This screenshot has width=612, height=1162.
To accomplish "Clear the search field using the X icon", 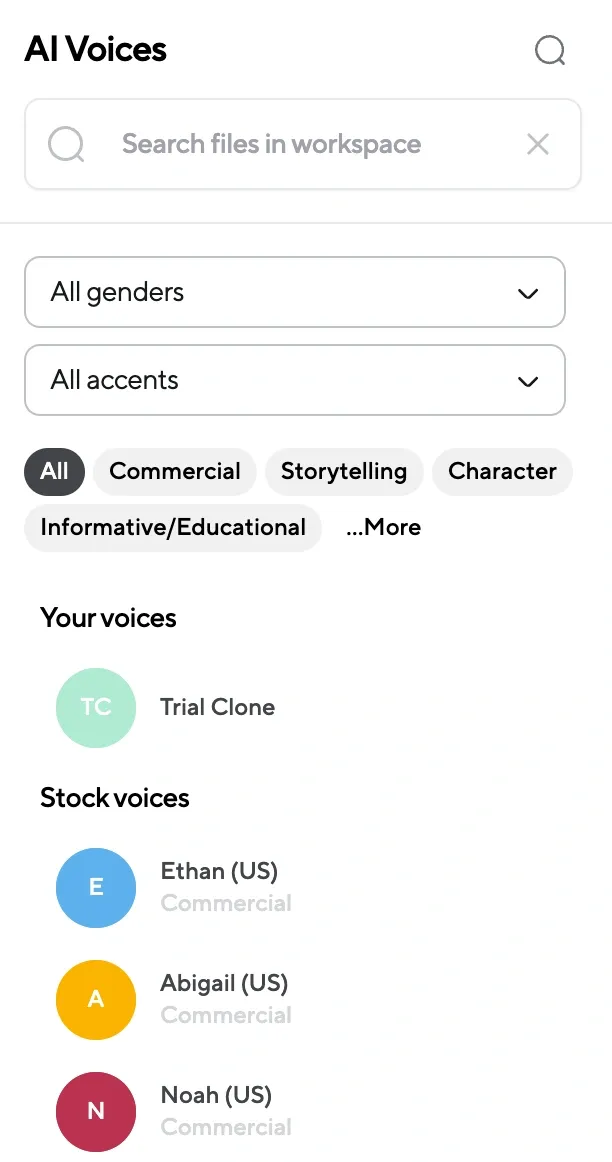I will coord(537,144).
